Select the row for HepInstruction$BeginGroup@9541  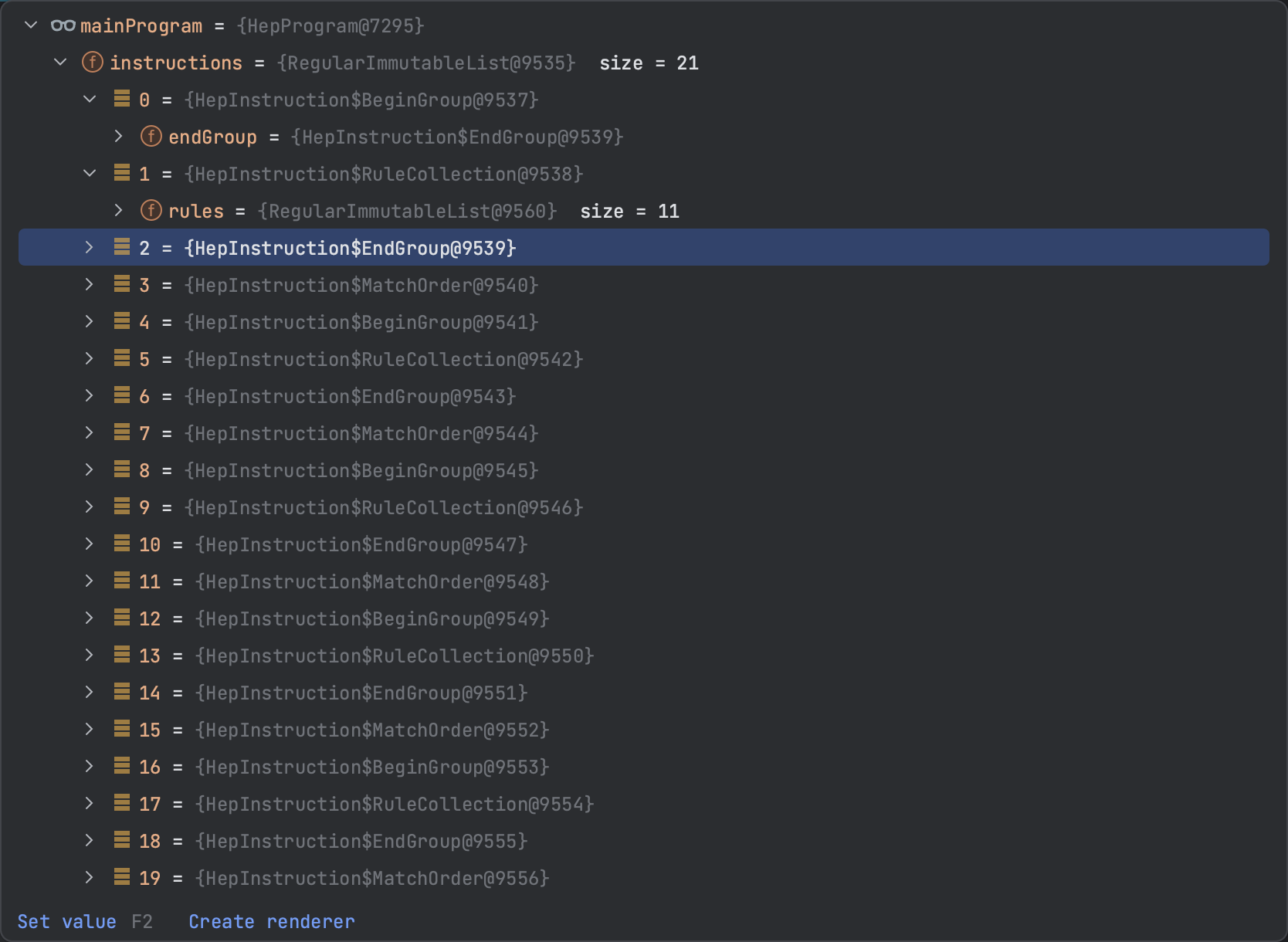click(361, 322)
